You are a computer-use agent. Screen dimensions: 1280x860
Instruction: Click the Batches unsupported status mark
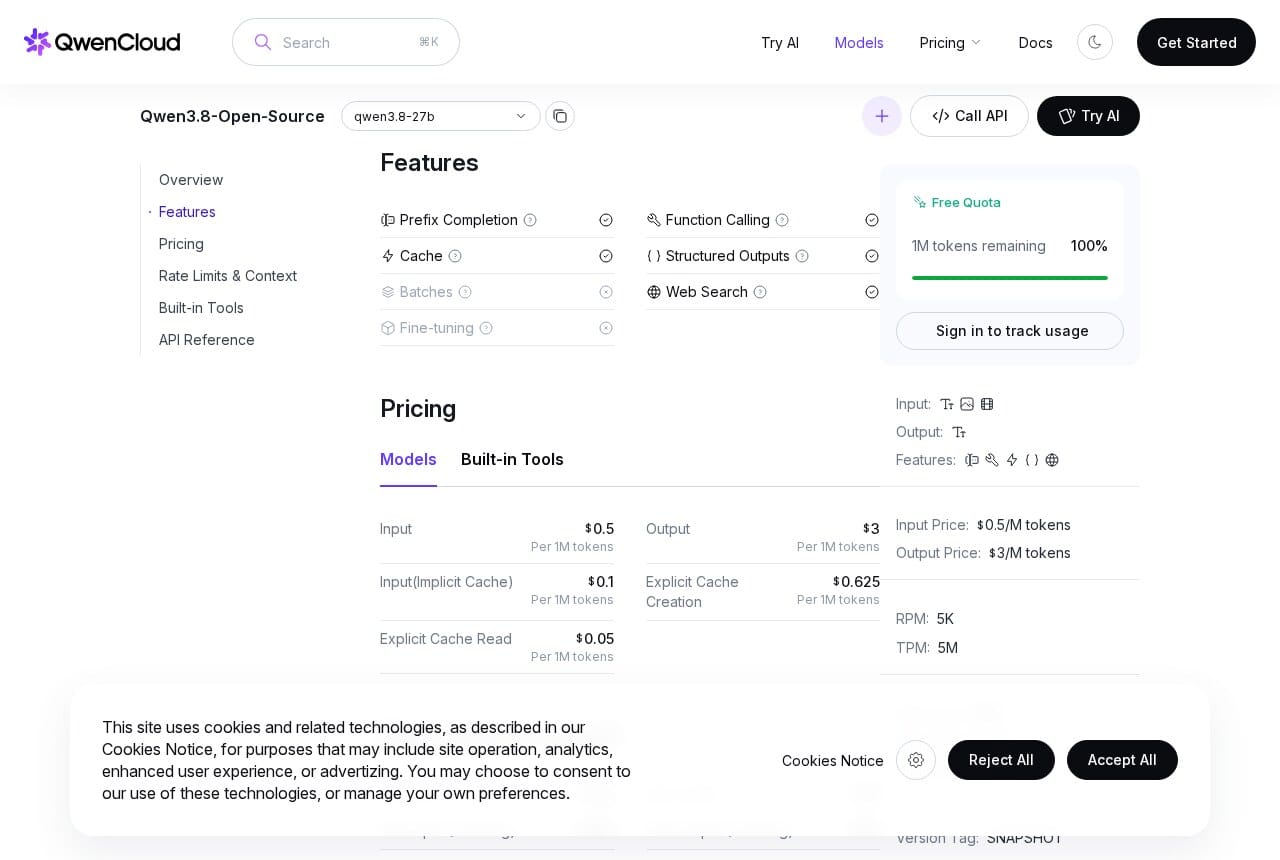click(606, 292)
